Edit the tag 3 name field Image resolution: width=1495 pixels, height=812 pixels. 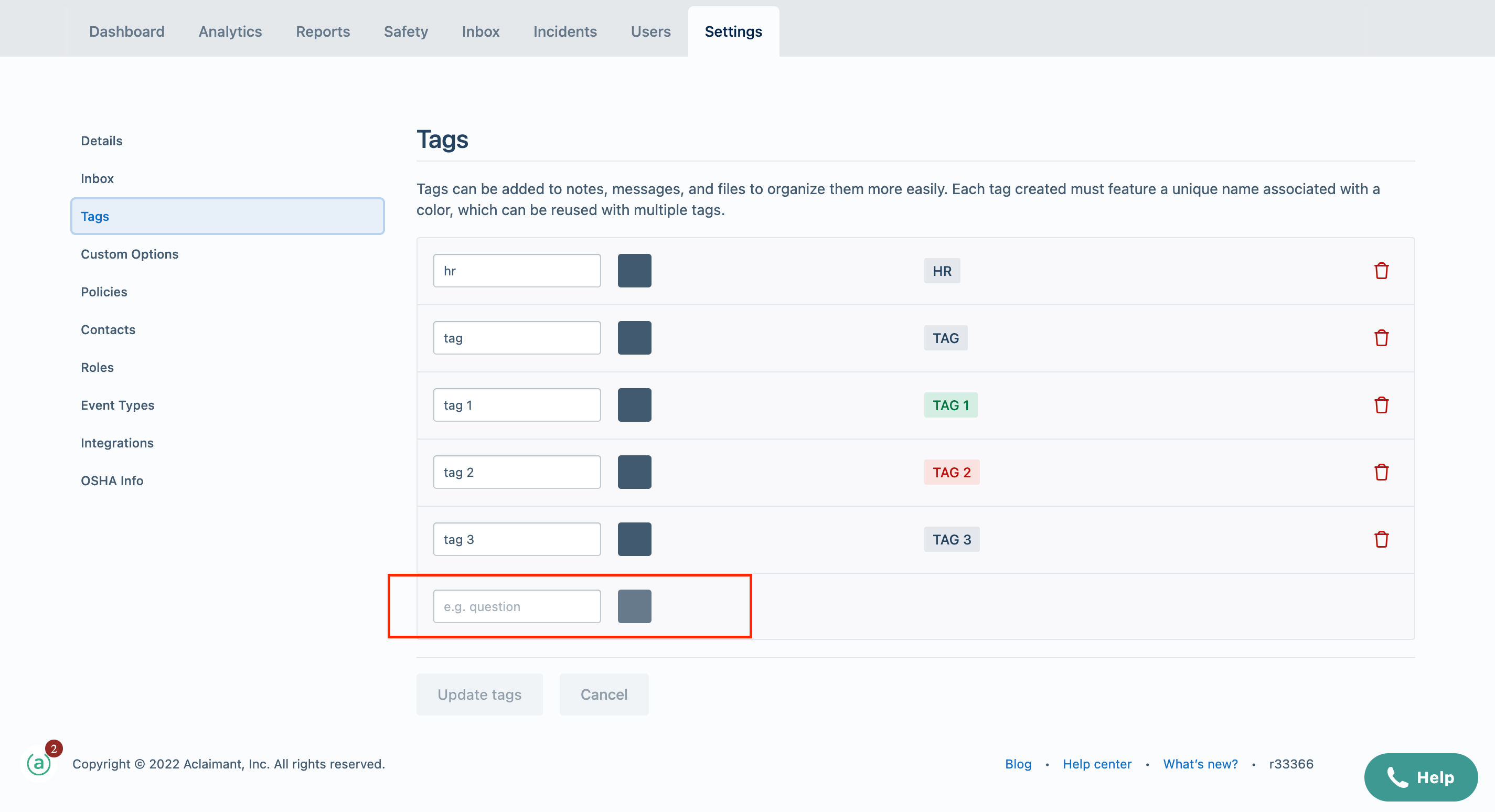[x=517, y=539]
